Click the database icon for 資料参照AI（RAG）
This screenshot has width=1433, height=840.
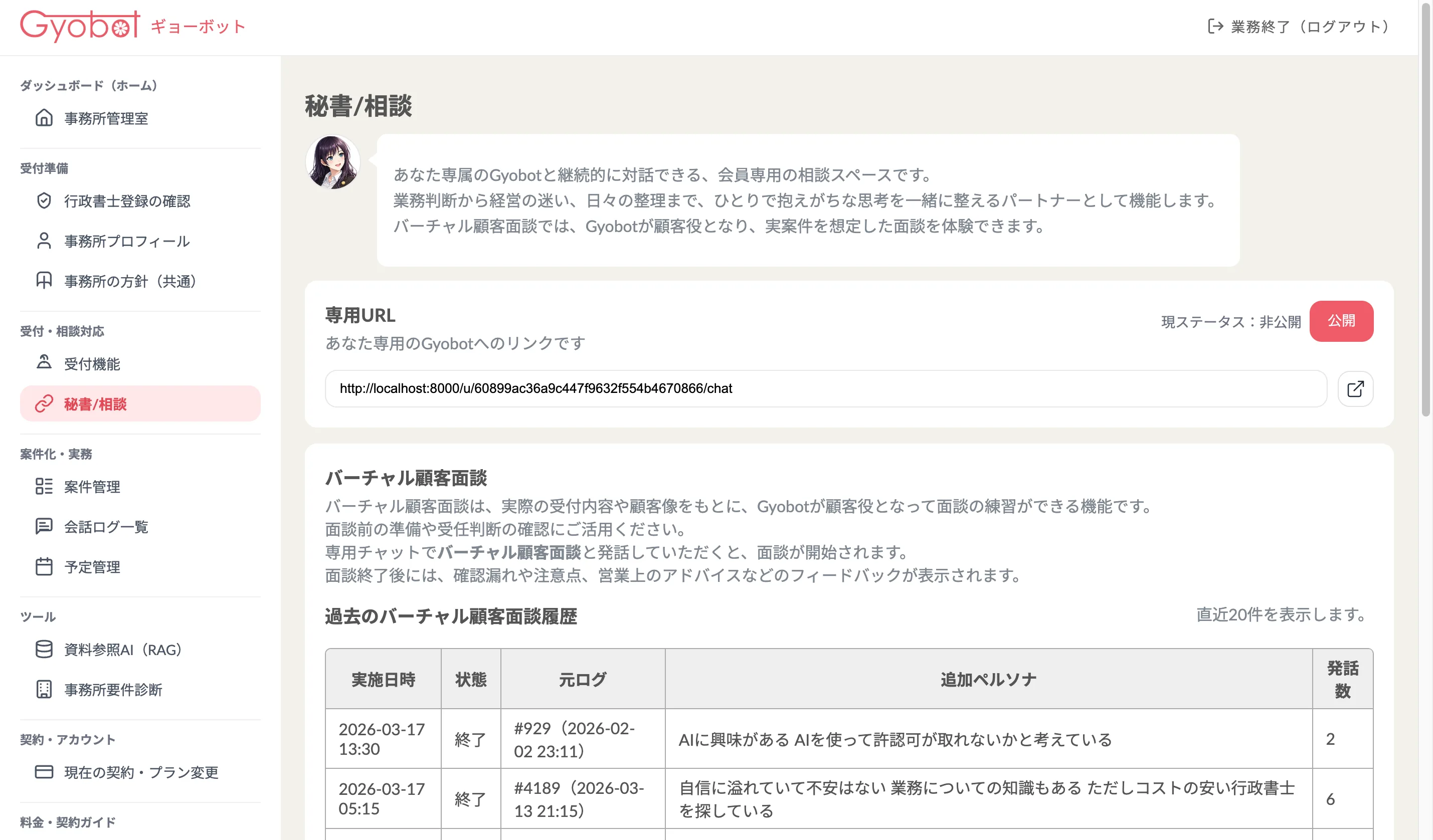(x=44, y=649)
